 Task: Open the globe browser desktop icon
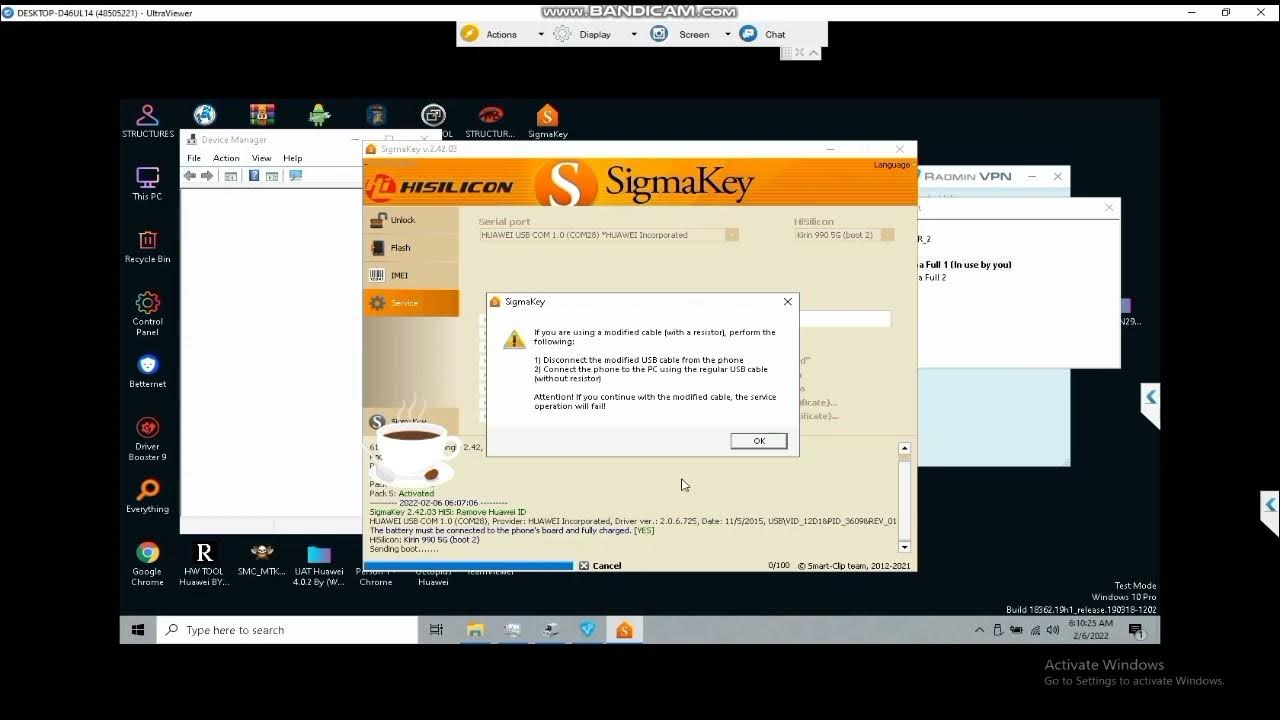205,115
